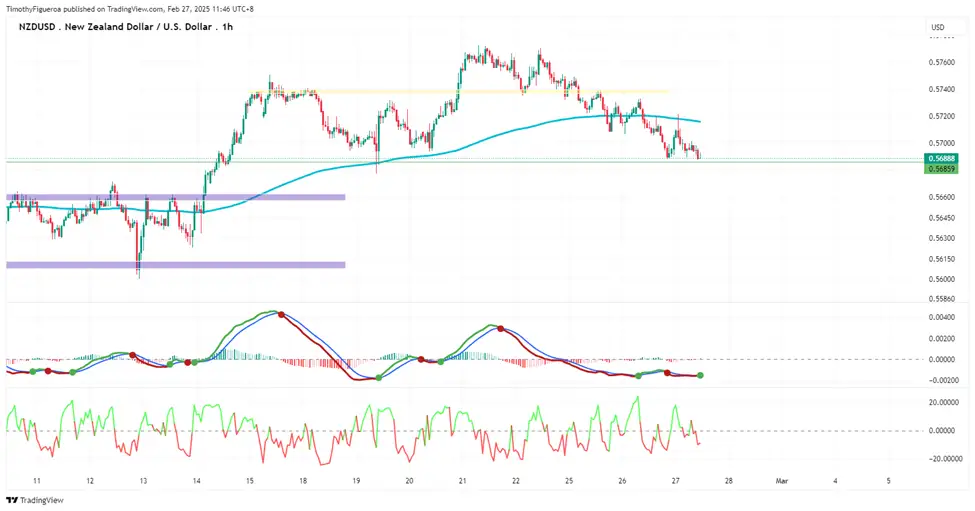Click the 0.56300 price axis label
The image size is (975, 511).
(x=941, y=238)
